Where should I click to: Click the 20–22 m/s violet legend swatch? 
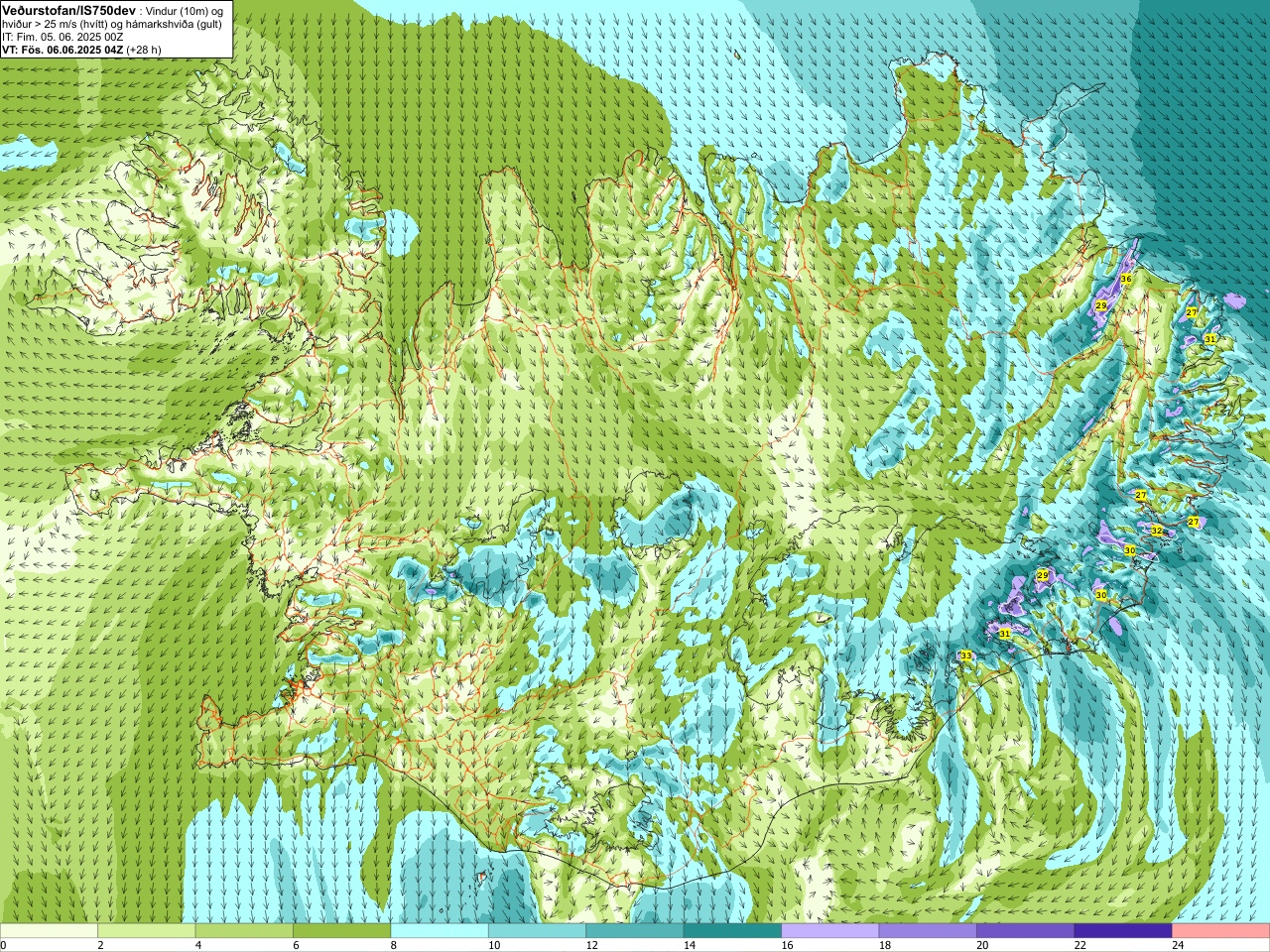point(1026,931)
